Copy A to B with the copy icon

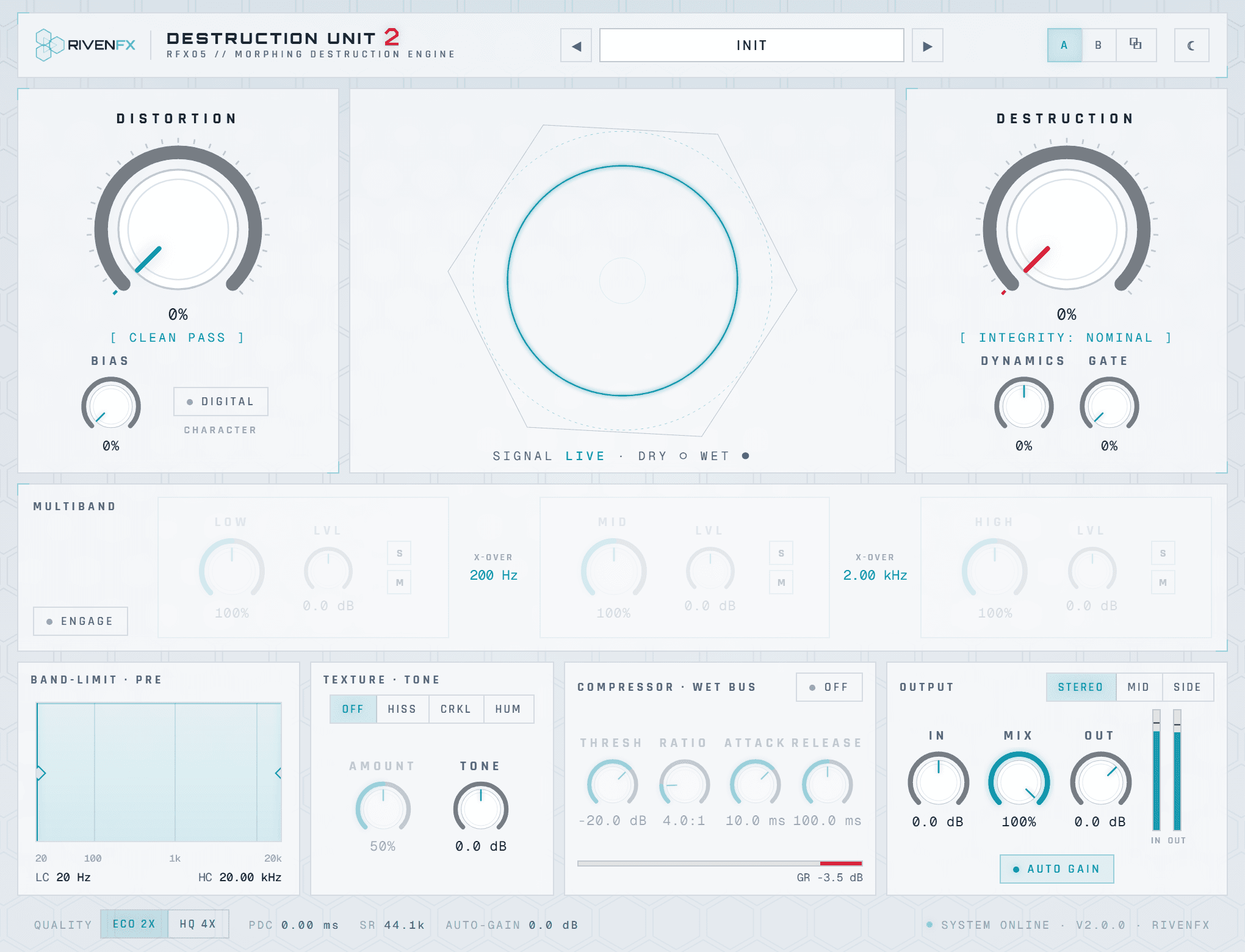(x=1135, y=45)
